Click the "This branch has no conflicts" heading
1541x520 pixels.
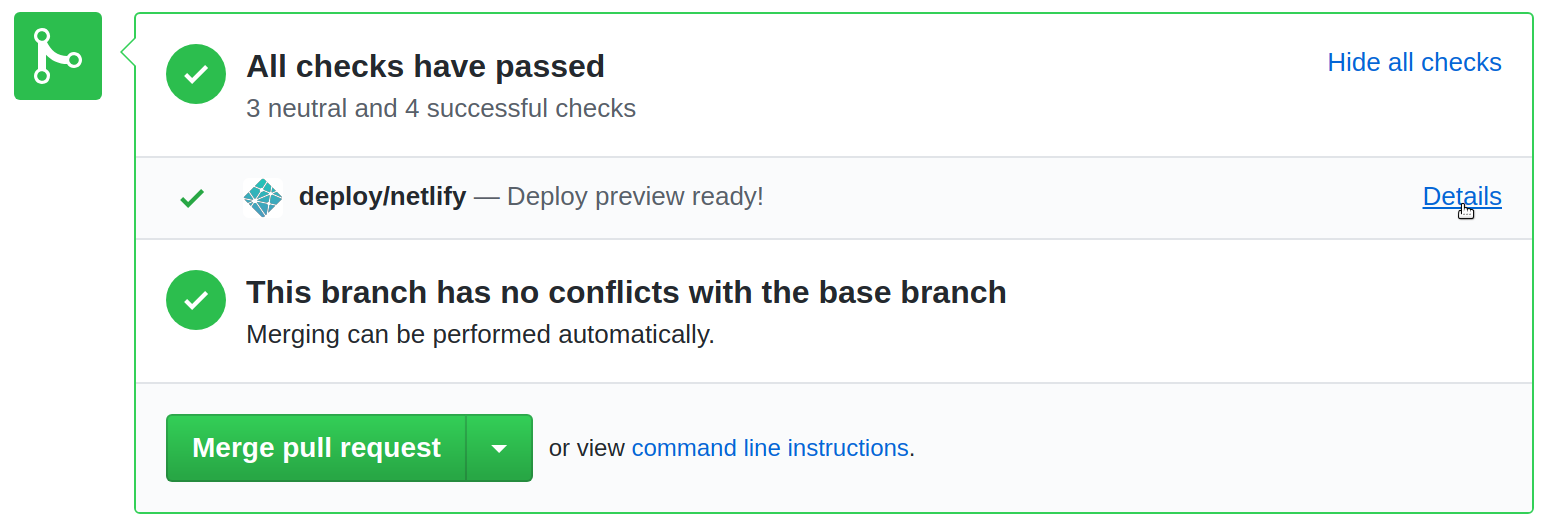[x=626, y=292]
